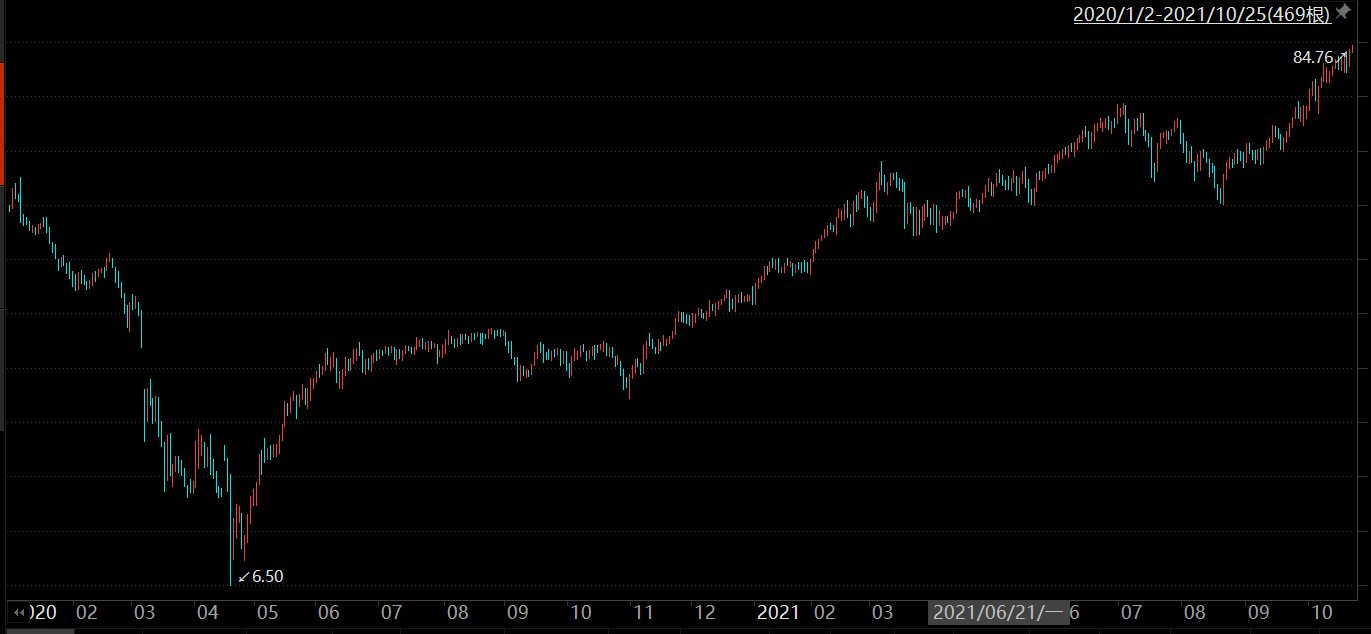This screenshot has width=1371, height=634.
Task: Select the 04 month marker on the timeline
Action: coord(207,612)
